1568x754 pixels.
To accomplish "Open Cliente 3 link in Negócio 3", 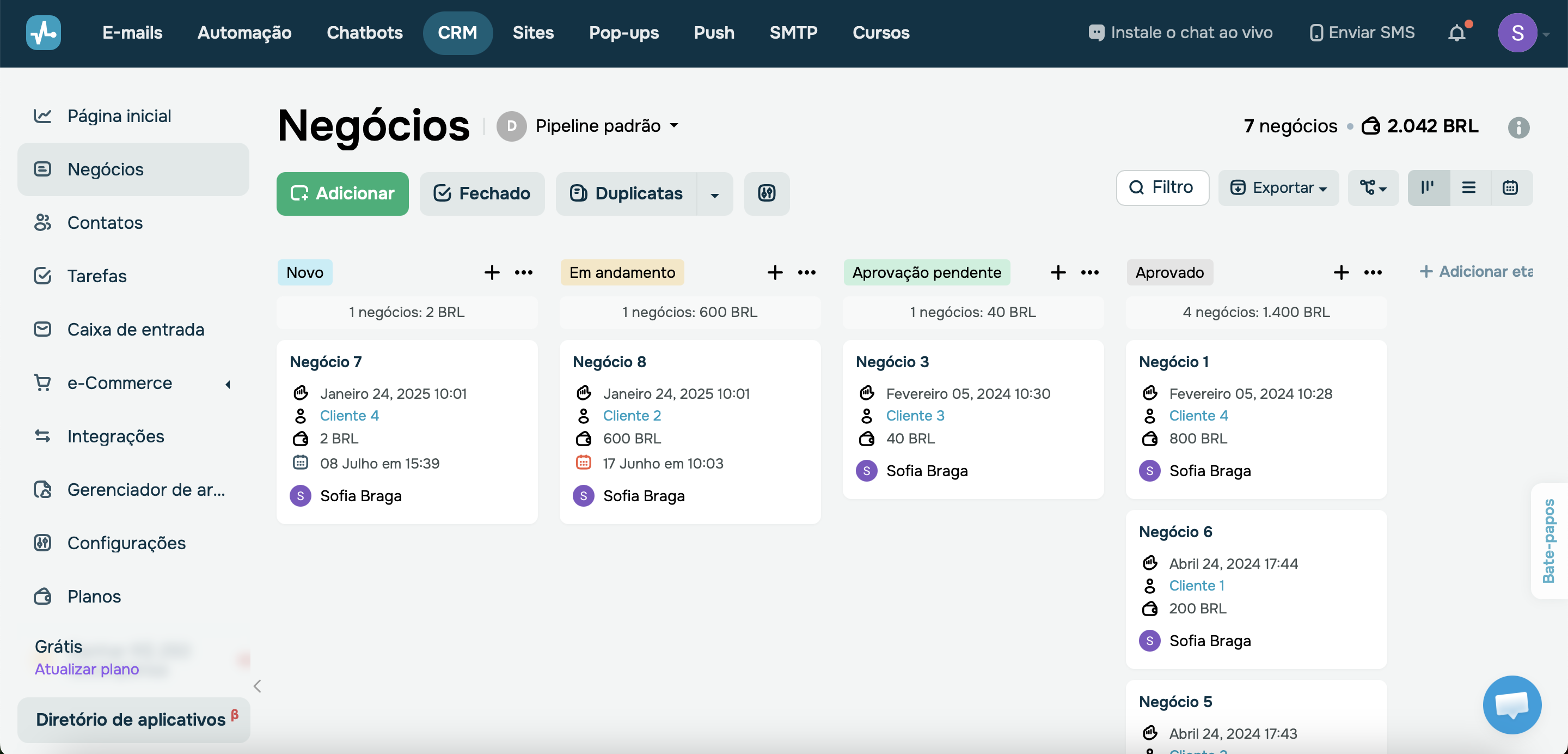I will [x=915, y=415].
